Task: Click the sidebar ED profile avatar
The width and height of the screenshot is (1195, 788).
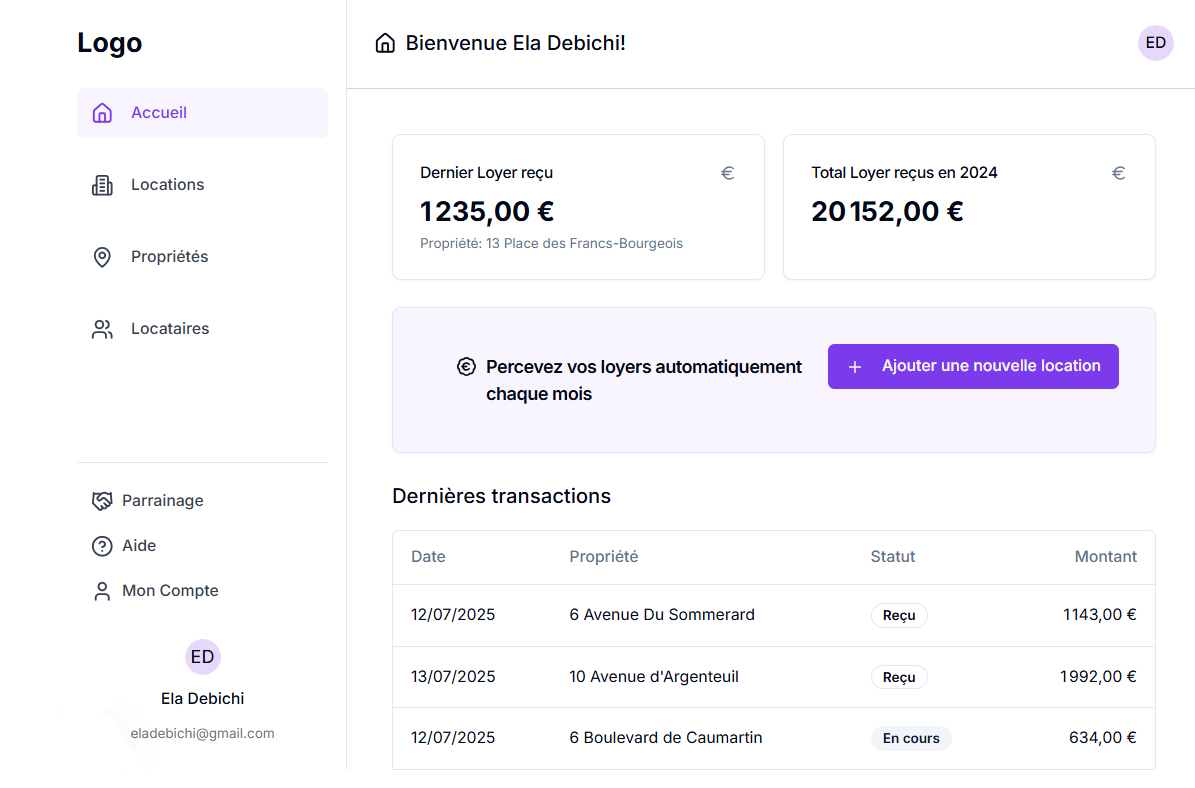Action: (x=203, y=657)
